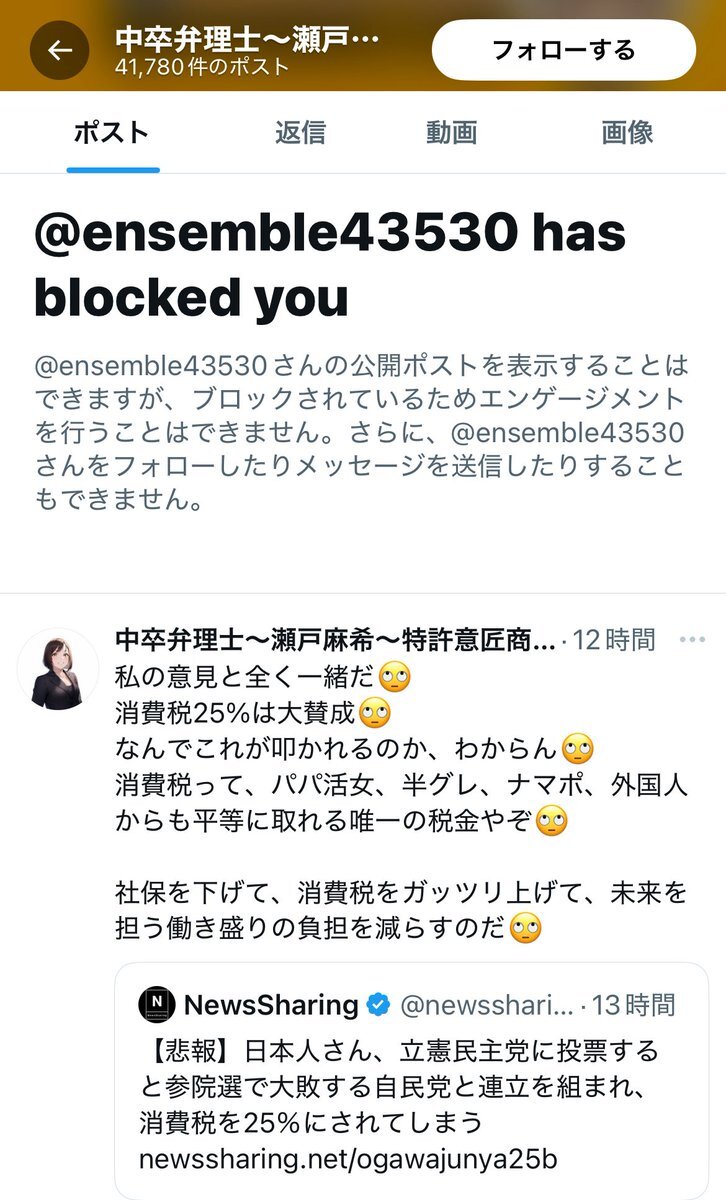Screen dimensions: 726x1200
Task: Select the 動画 tab
Action: tap(451, 133)
